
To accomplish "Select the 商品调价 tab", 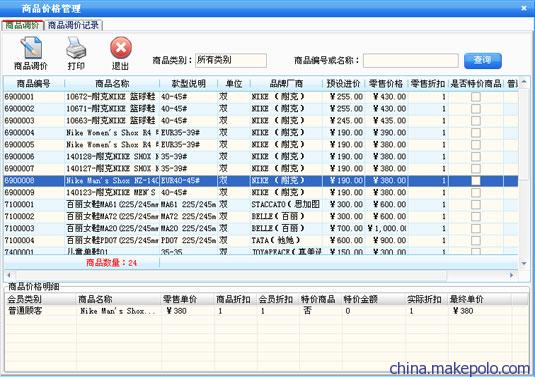I will coord(23,25).
